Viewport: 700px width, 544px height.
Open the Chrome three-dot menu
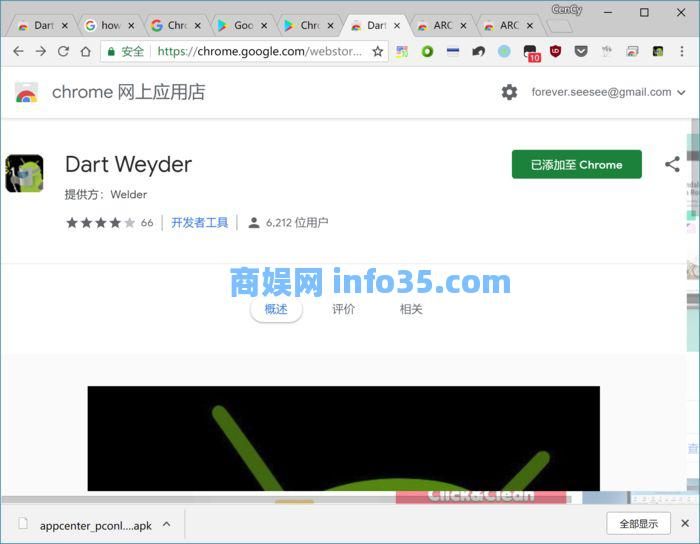pos(684,51)
